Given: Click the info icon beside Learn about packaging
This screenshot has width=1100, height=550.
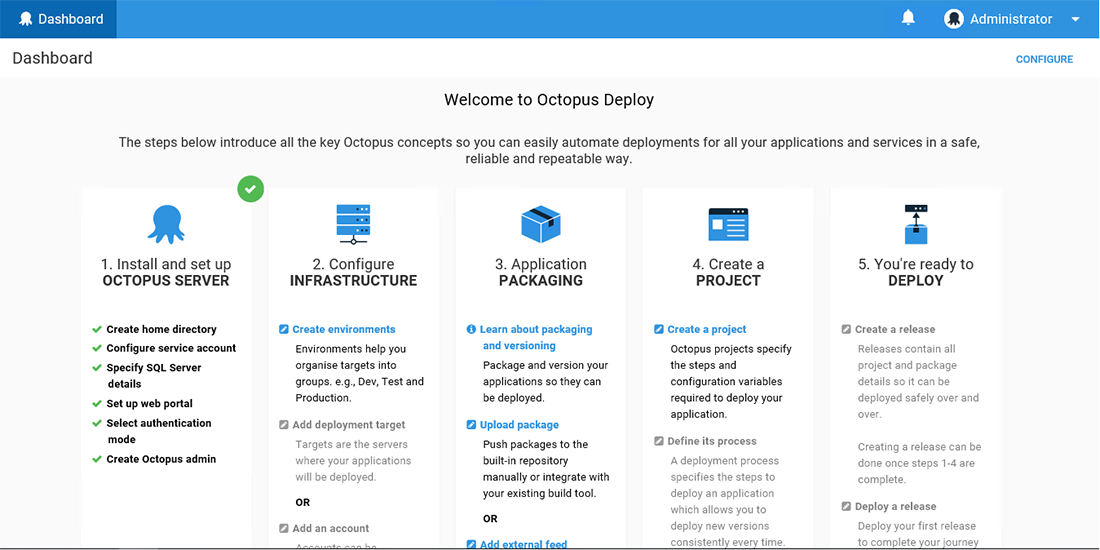Looking at the screenshot, I should click(x=471, y=329).
